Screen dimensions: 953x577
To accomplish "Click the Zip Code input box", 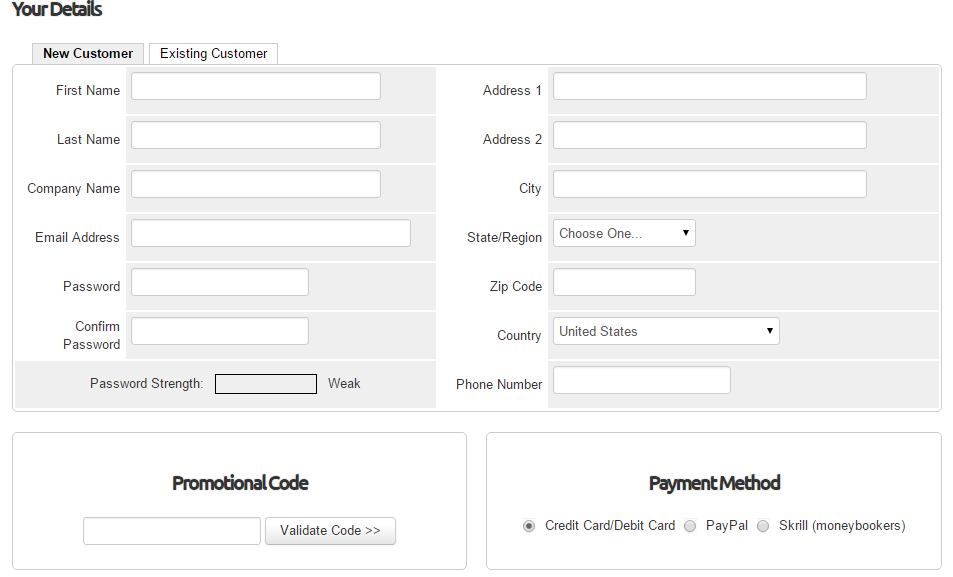I will pyautogui.click(x=624, y=282).
